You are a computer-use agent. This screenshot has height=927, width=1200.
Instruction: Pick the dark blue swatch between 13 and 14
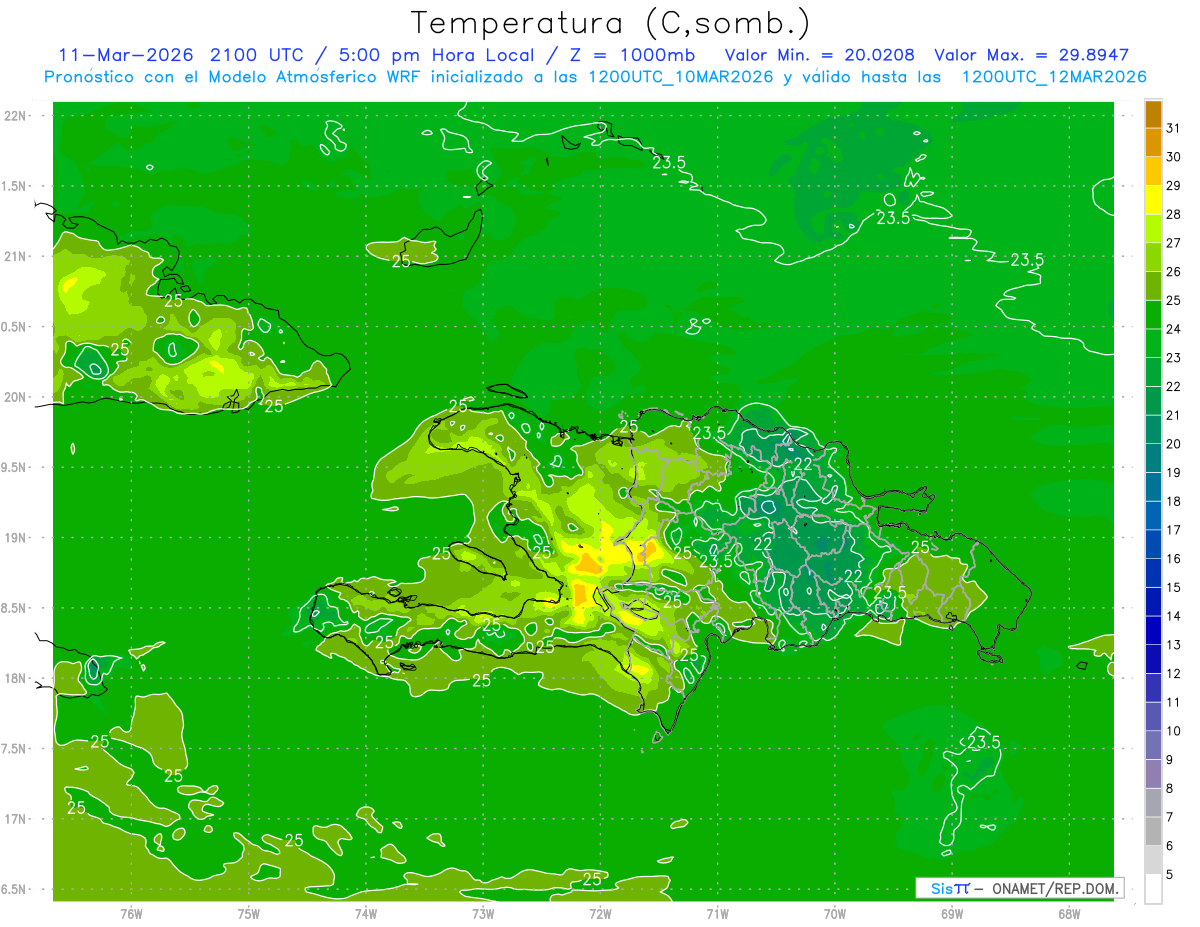[x=1153, y=631]
